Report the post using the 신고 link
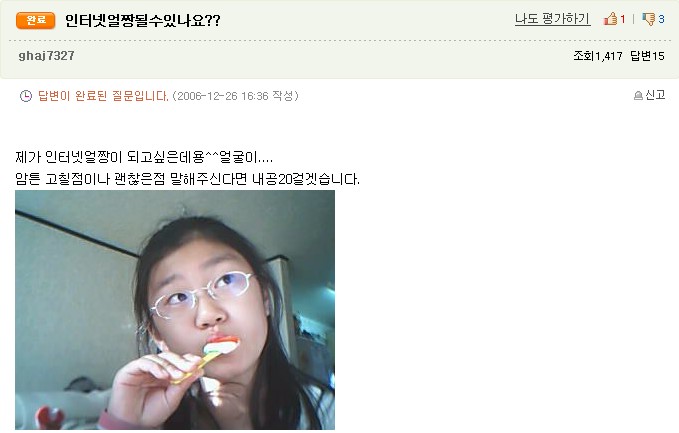The width and height of the screenshot is (679, 433). tap(655, 95)
